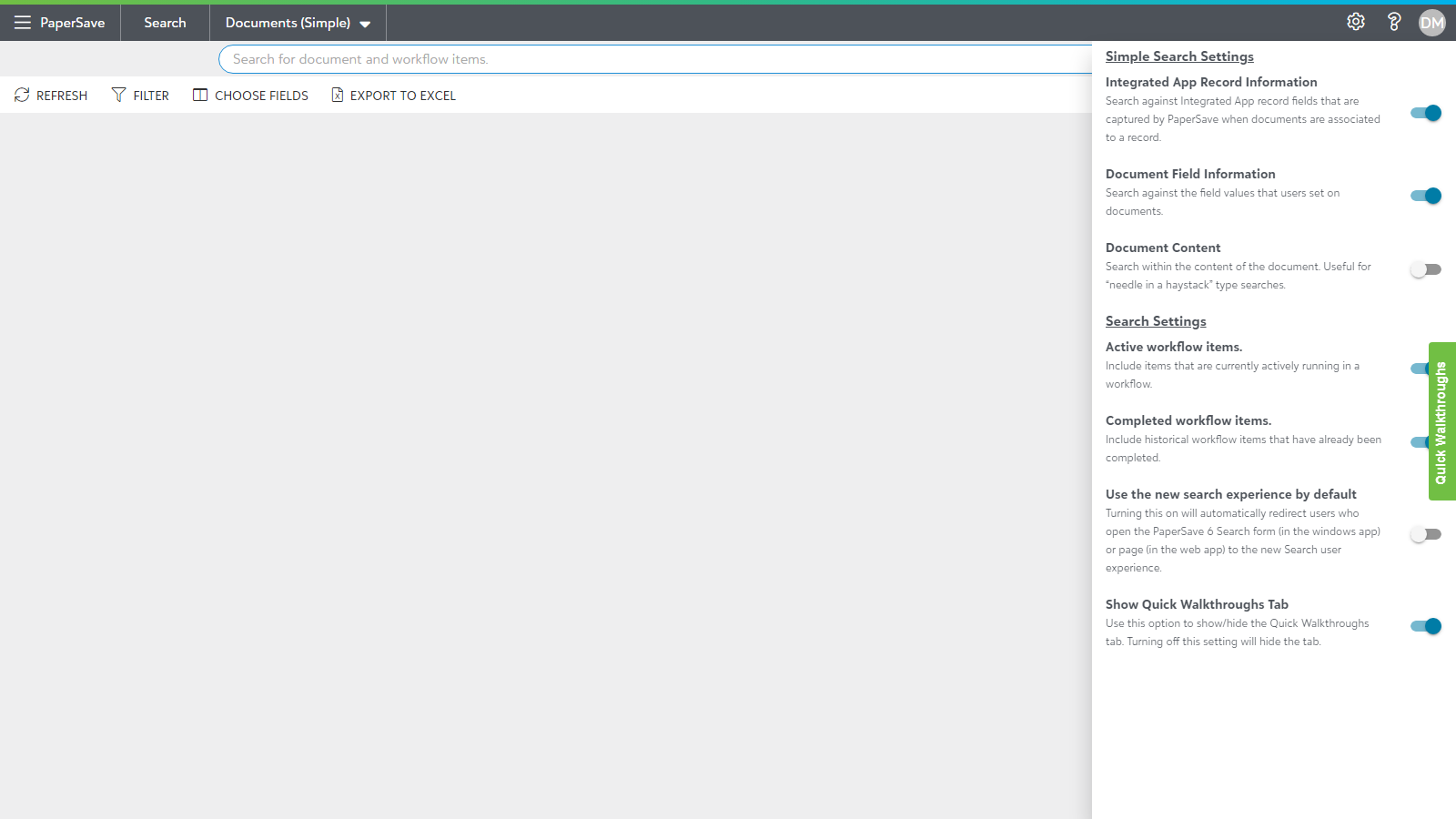Click the Choose Fields column icon
The width and height of the screenshot is (1456, 819).
(200, 96)
